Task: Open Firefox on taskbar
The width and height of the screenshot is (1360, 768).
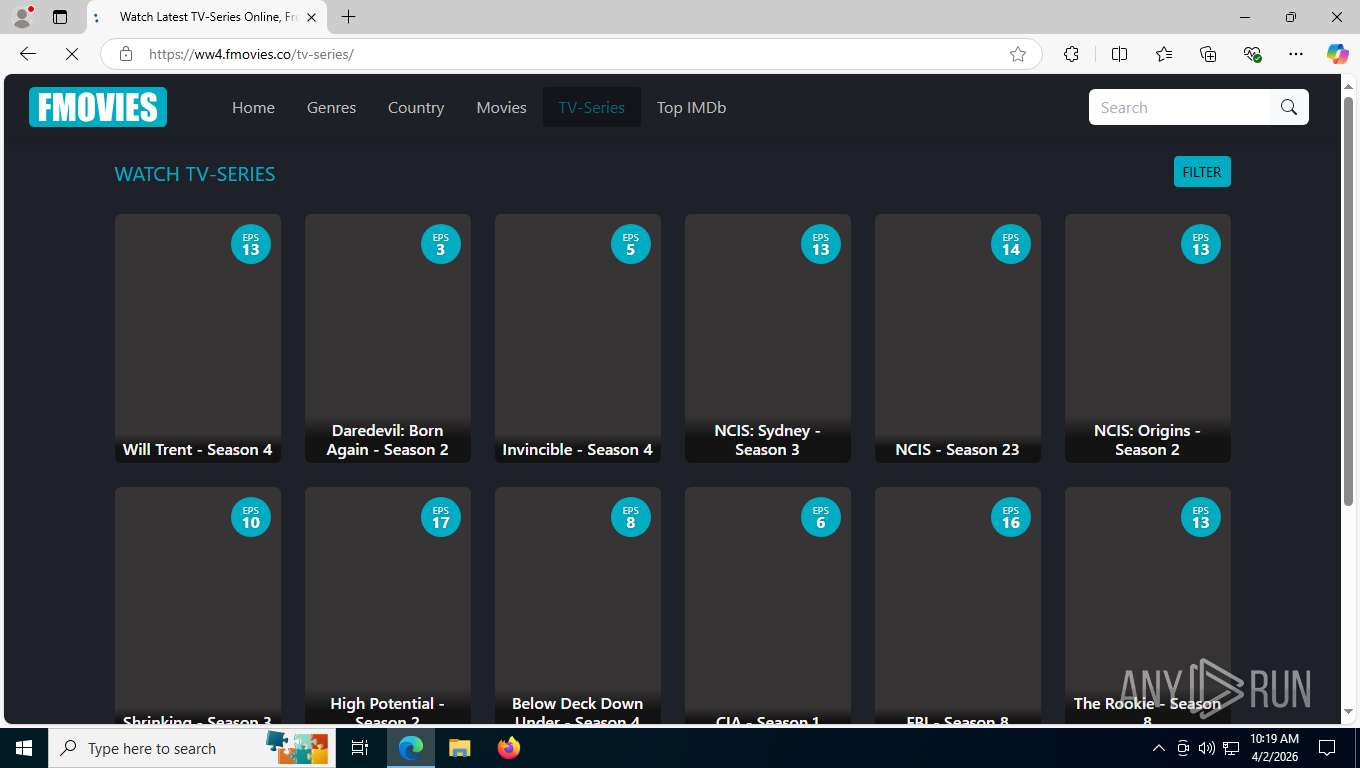Action: [509, 748]
